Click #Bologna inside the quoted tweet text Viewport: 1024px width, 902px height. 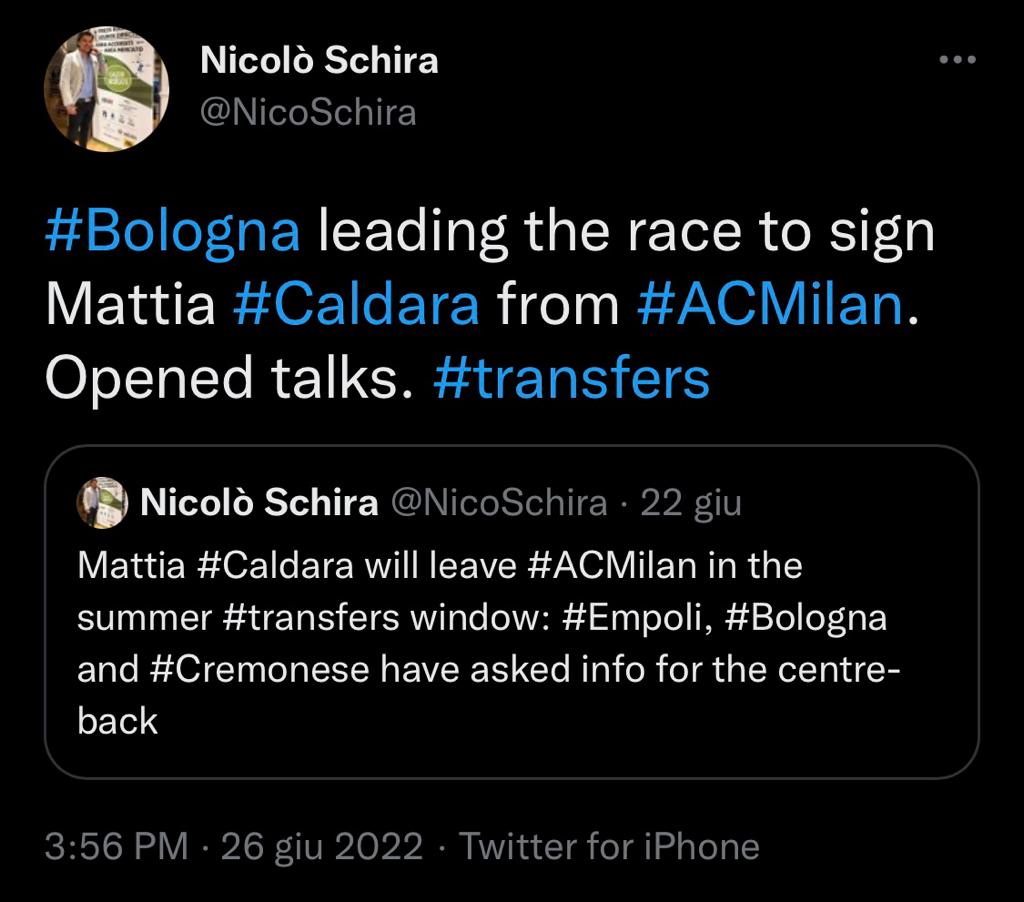point(804,618)
